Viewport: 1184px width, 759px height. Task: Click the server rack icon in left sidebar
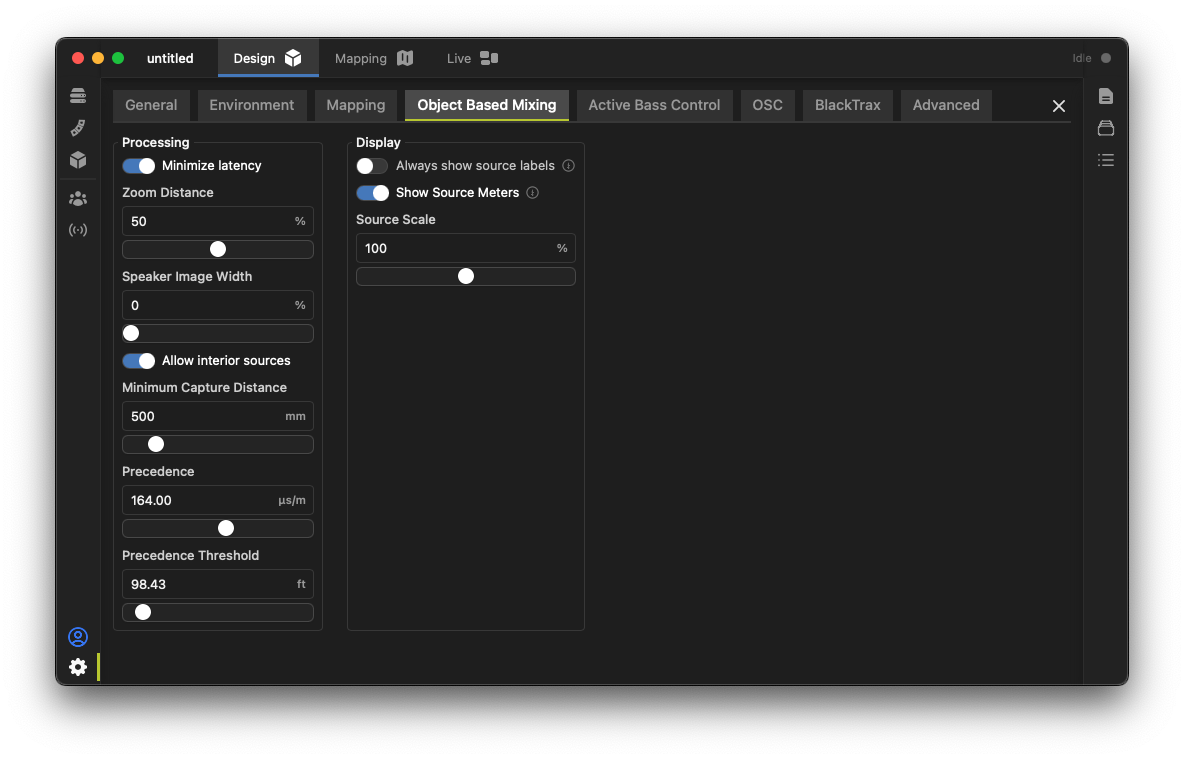(78, 96)
